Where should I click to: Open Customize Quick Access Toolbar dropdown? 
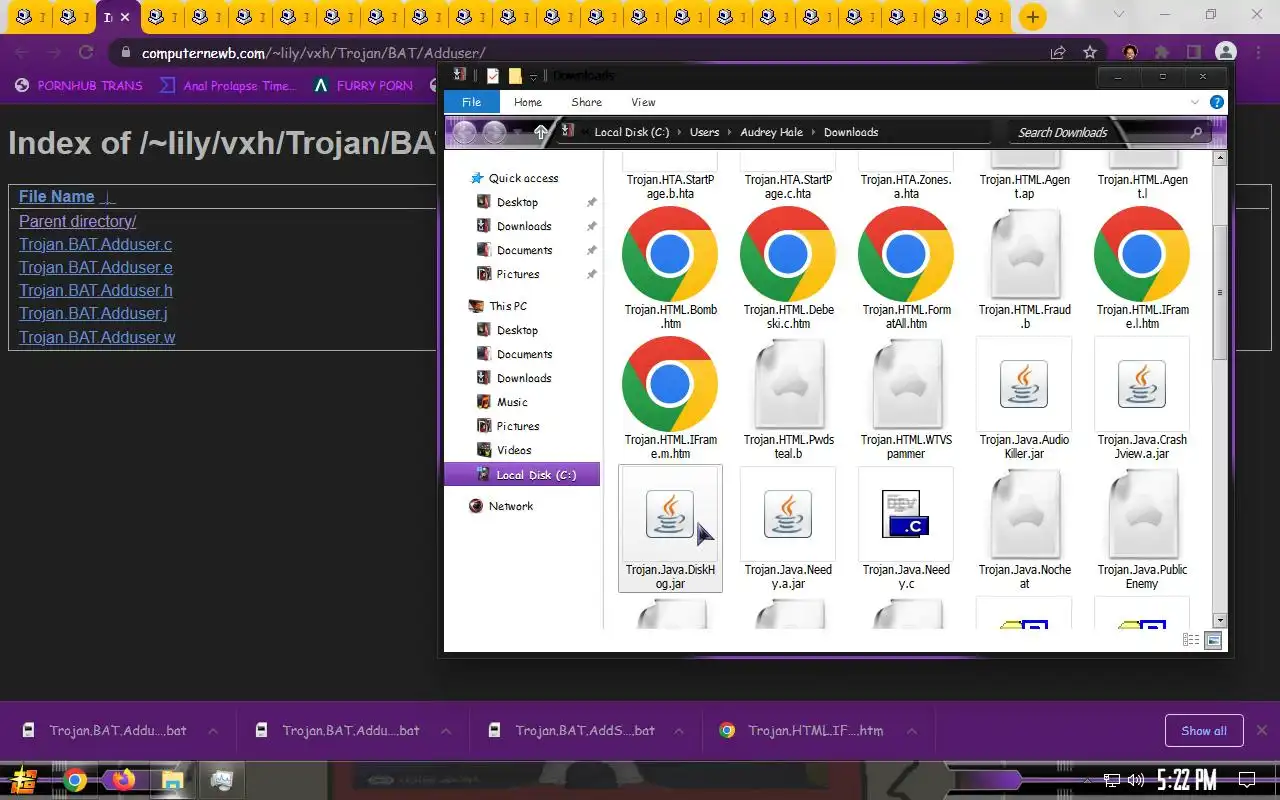(x=534, y=77)
